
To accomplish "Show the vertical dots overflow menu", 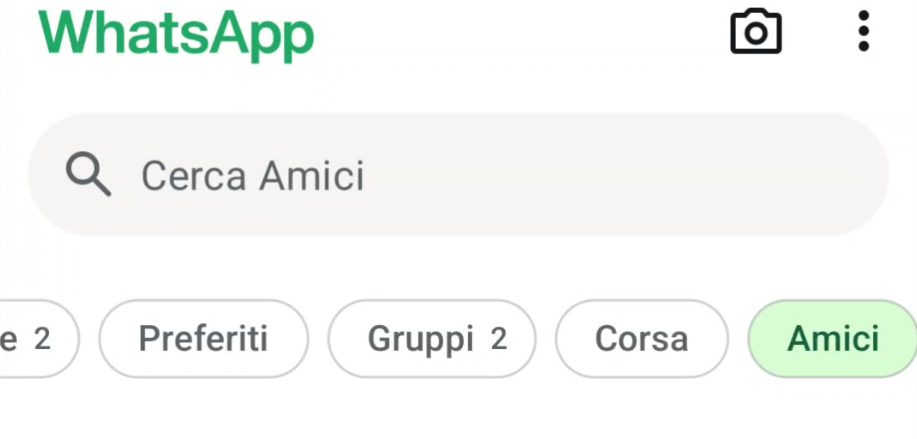I will click(864, 32).
